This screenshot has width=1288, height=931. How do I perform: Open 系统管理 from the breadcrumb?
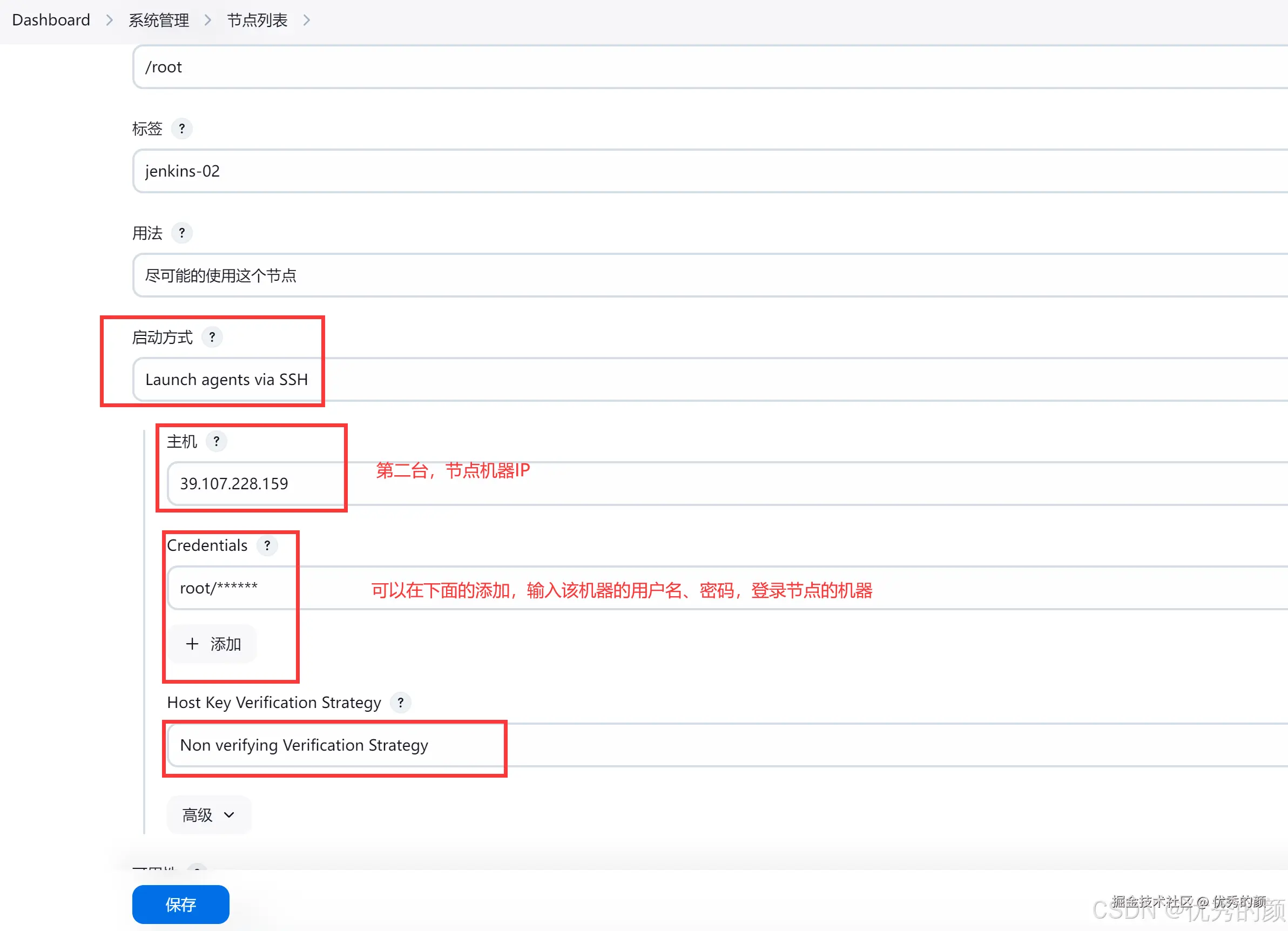[158, 20]
